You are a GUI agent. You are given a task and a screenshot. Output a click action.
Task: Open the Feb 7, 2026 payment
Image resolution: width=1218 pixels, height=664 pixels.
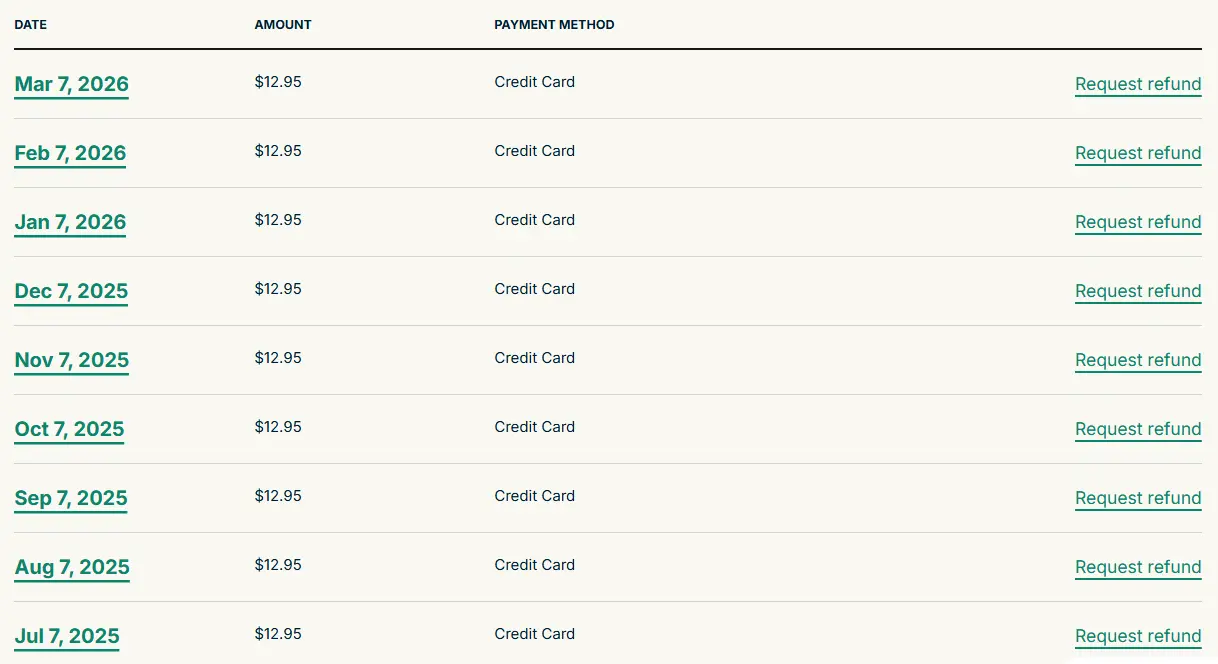(70, 153)
